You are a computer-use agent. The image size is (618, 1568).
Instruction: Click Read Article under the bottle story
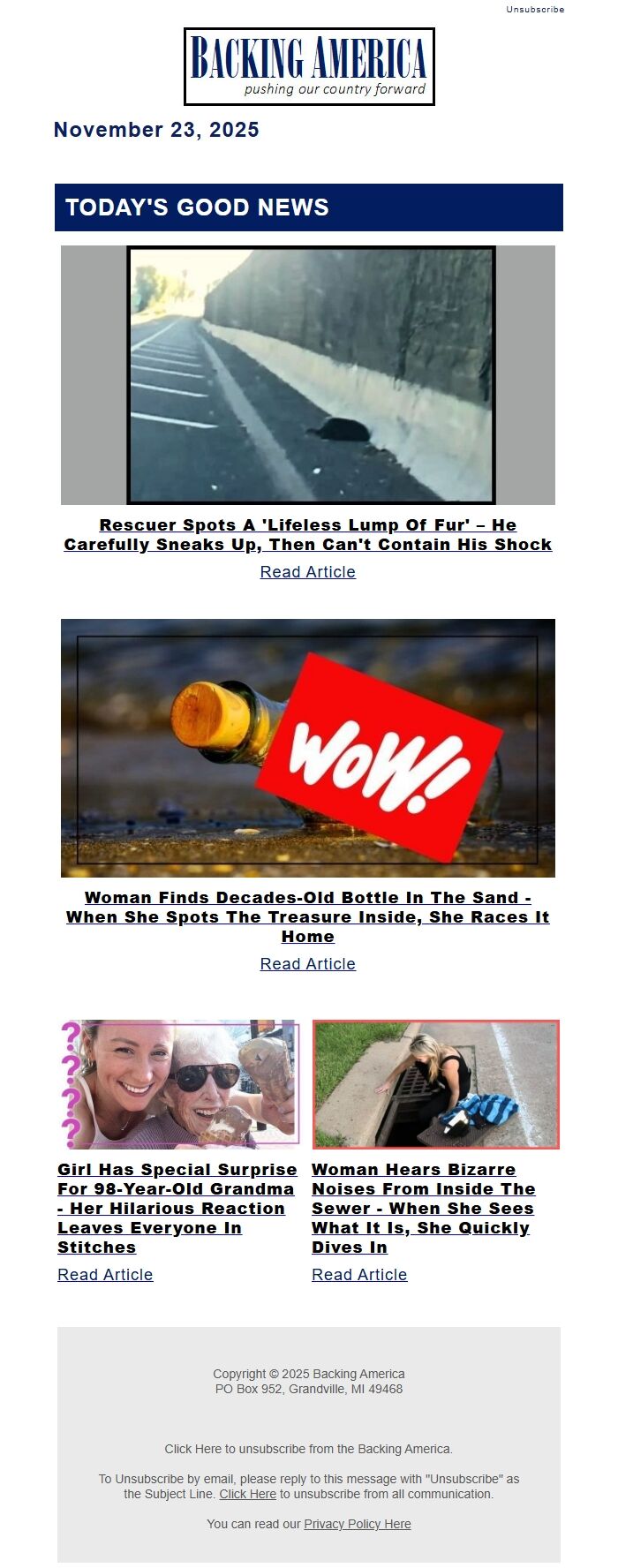pos(308,964)
